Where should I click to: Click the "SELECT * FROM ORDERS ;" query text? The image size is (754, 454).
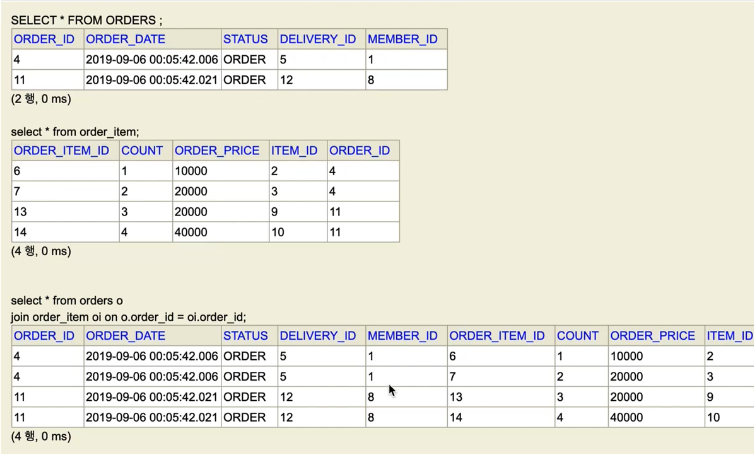[x=87, y=20]
